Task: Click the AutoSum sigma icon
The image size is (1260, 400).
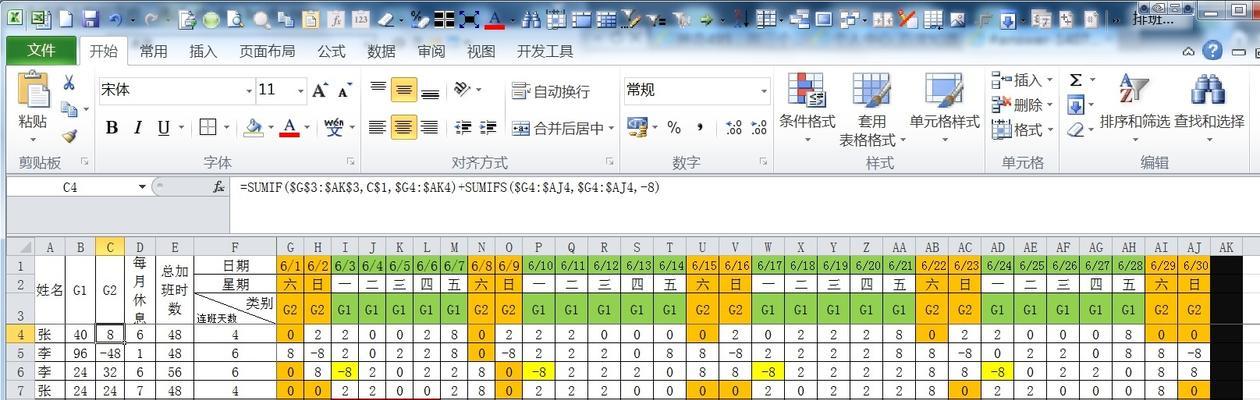Action: (1075, 80)
